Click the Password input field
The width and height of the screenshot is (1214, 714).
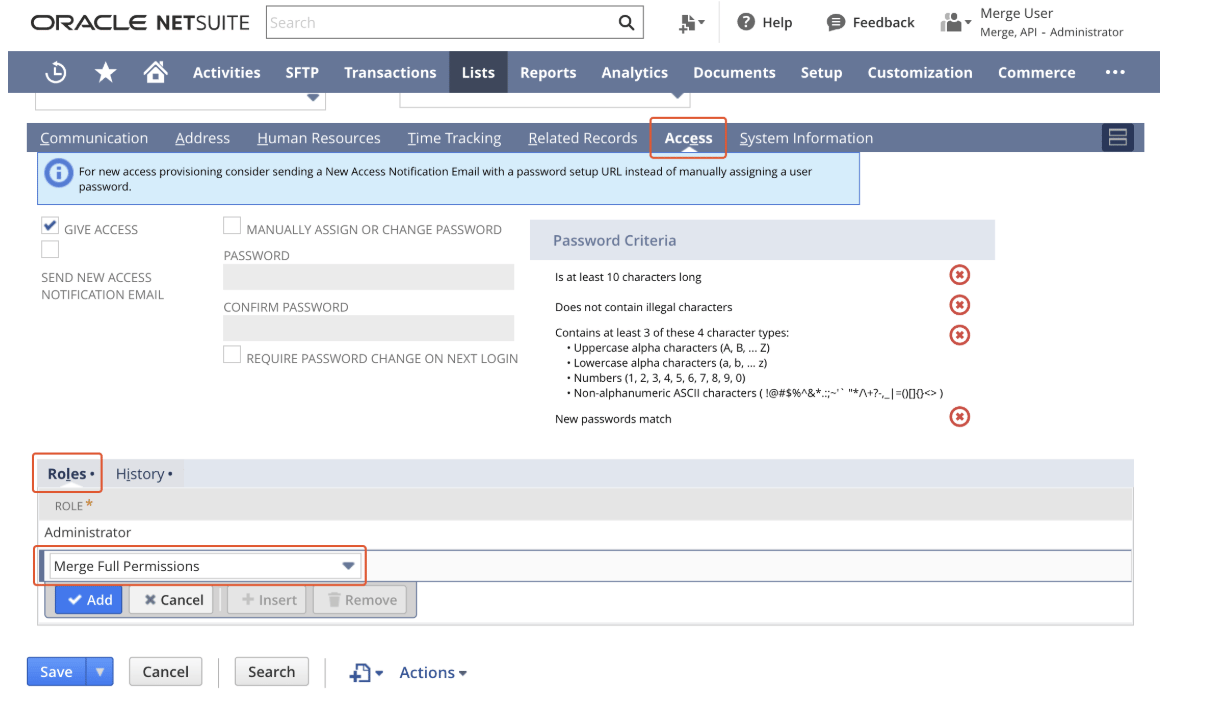(369, 277)
